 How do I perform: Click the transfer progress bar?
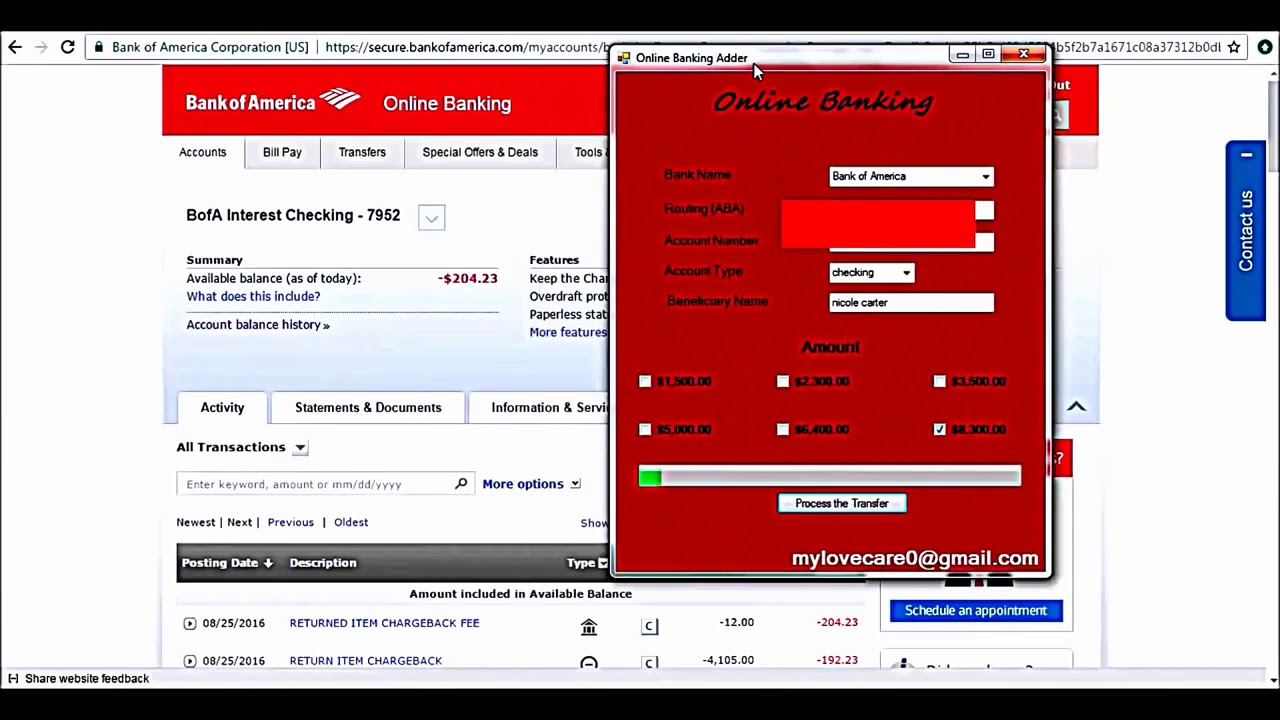[830, 478]
